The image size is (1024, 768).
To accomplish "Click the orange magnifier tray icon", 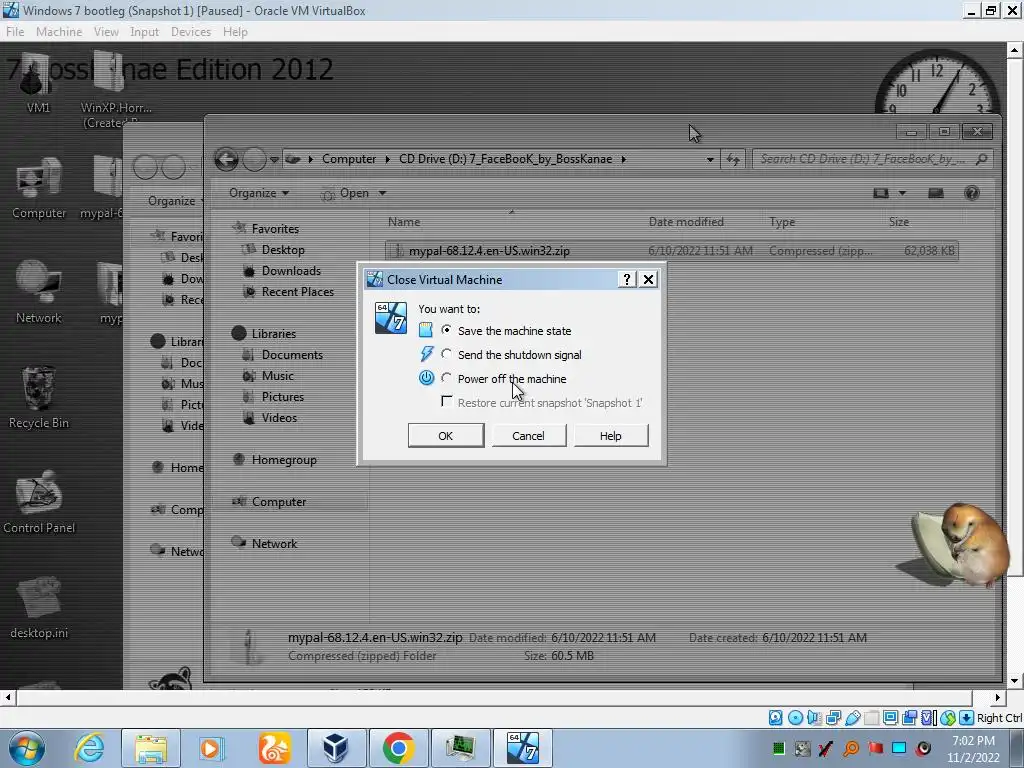I will (x=851, y=748).
